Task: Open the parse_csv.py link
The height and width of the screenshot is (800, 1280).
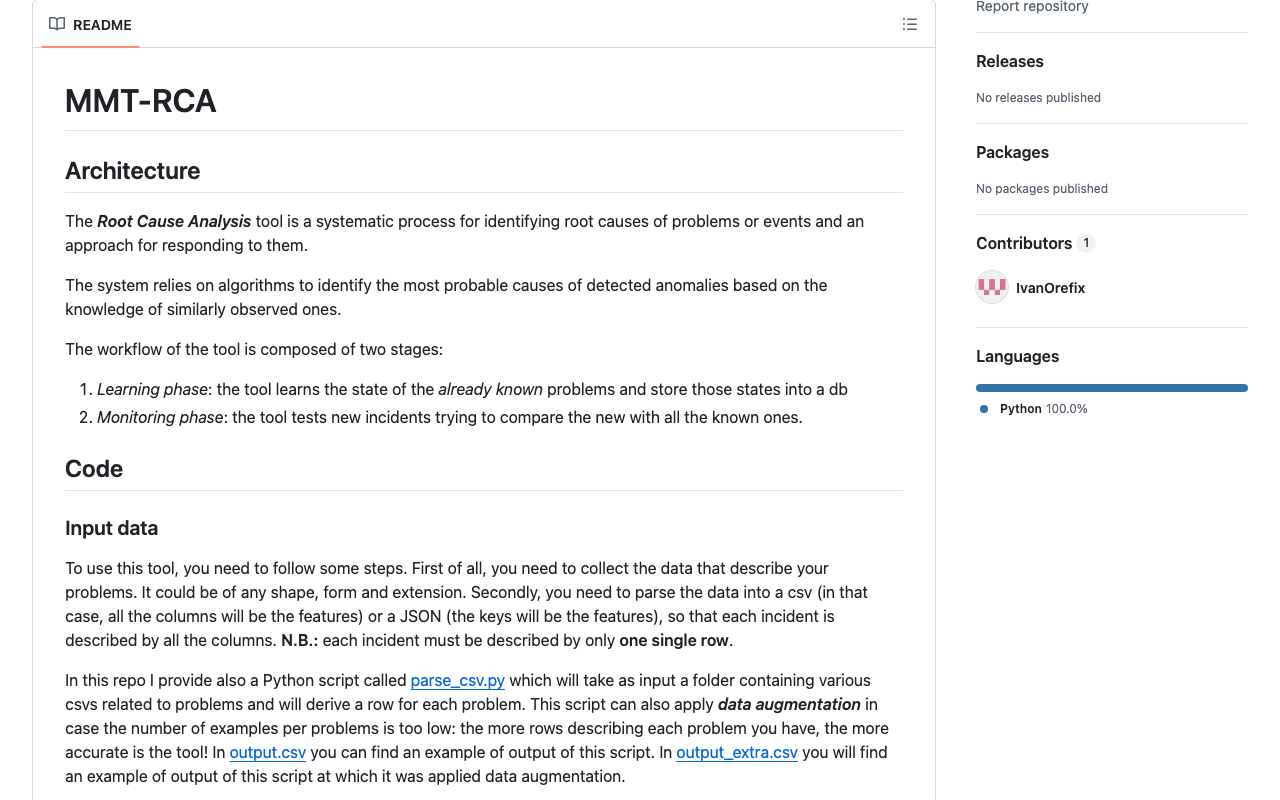Action: pyautogui.click(x=458, y=680)
